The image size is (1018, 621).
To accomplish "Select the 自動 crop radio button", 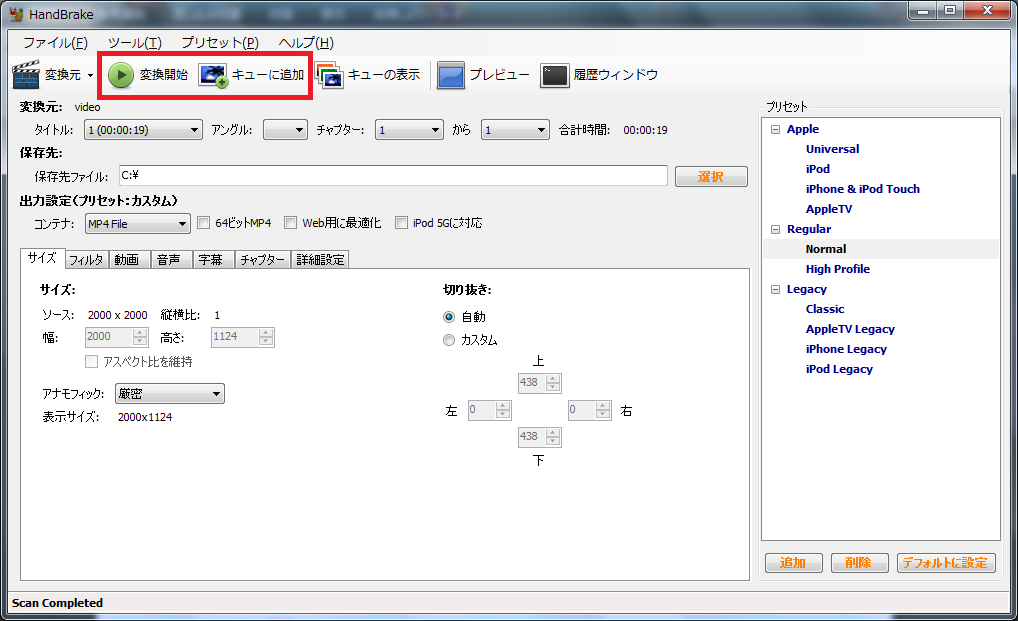I will 449,317.
